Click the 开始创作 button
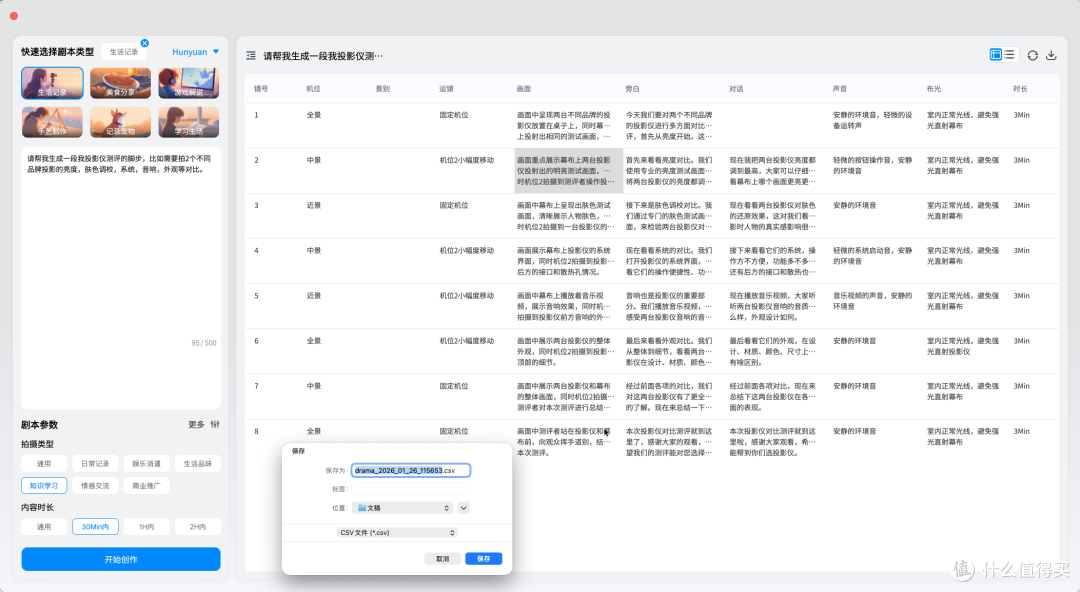1080x592 pixels. coord(121,560)
